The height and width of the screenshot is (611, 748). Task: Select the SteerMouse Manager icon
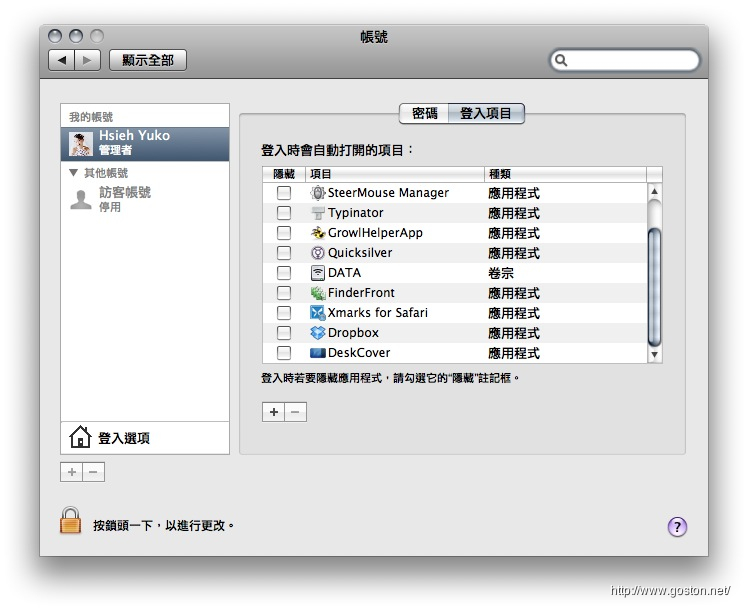318,193
